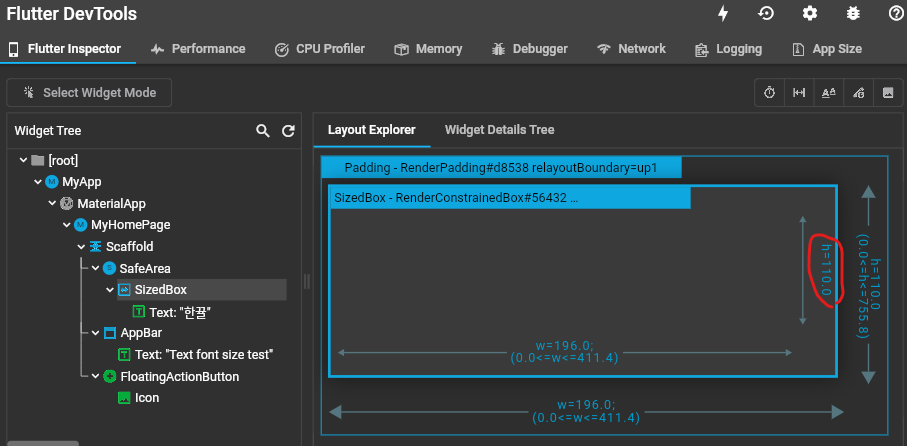Click the widget tree horizontal scrollbar

click(x=43, y=443)
